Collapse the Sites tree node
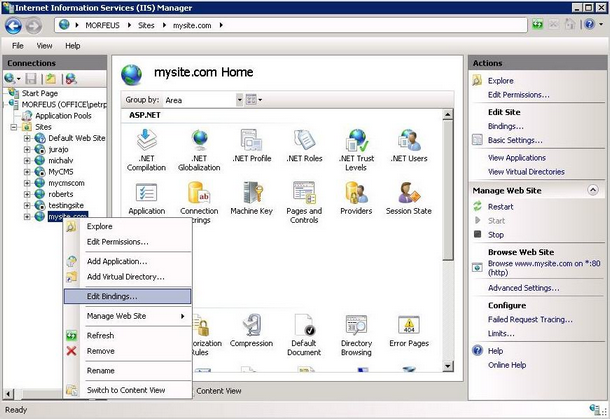The height and width of the screenshot is (419, 610). click(x=14, y=127)
